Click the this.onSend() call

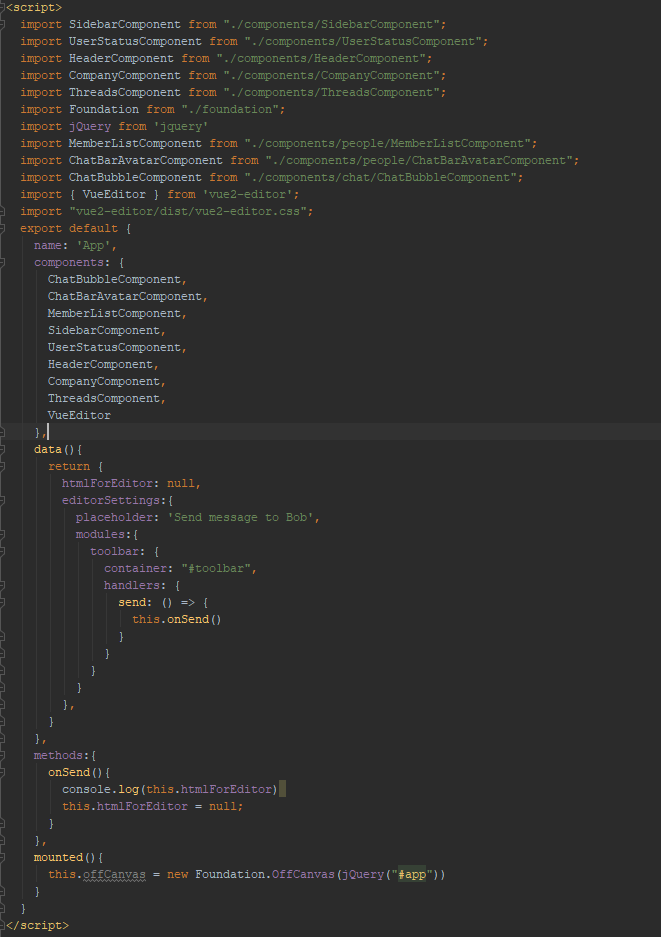(177, 619)
